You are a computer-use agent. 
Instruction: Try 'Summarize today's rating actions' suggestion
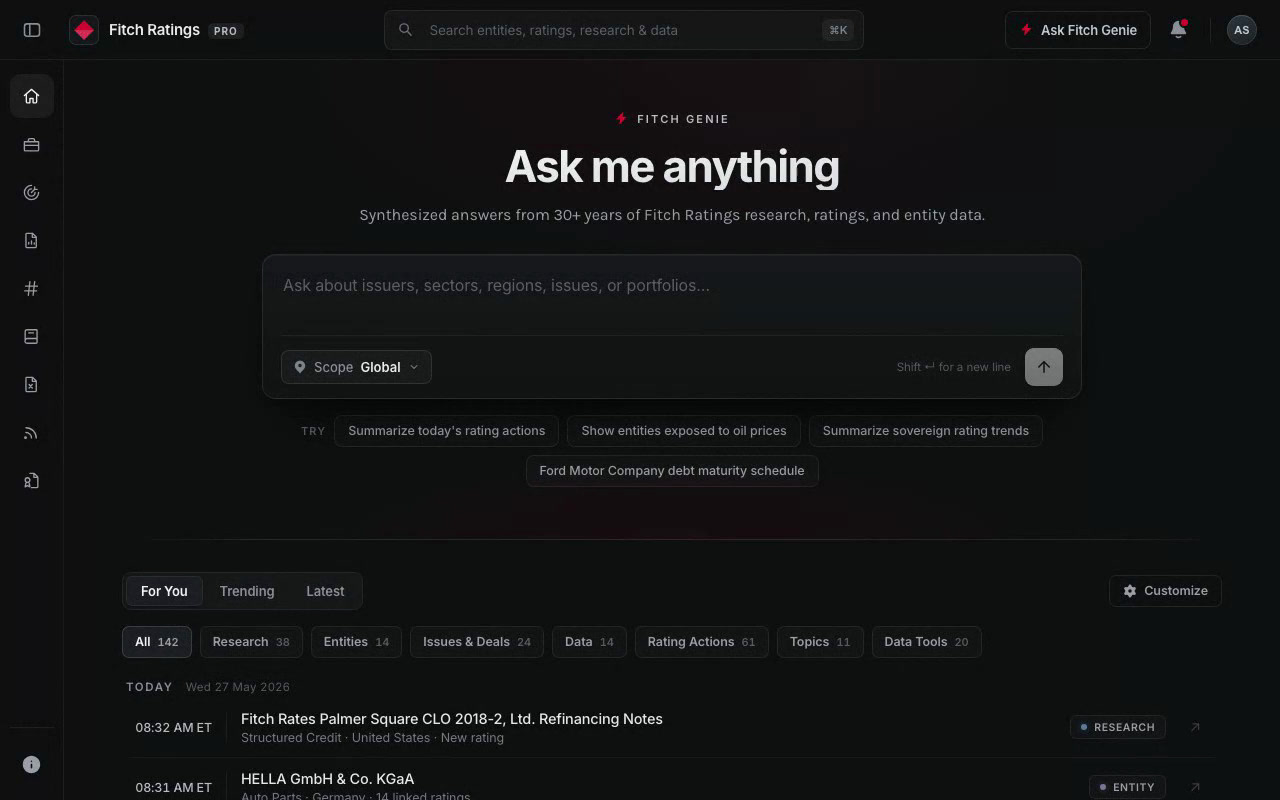pos(447,431)
